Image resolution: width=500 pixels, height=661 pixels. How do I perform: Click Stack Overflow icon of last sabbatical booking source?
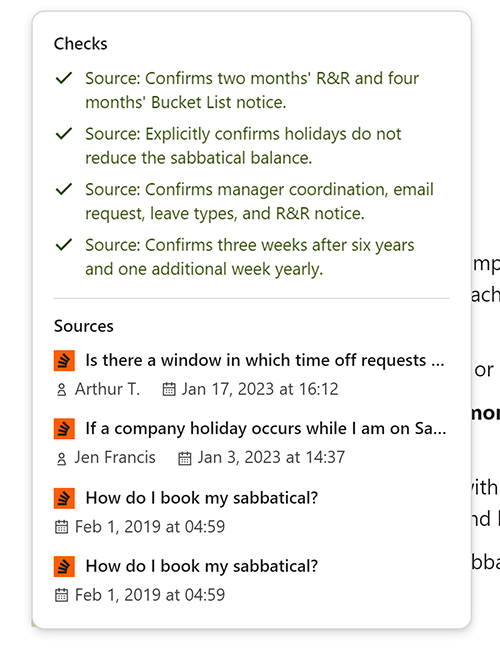coord(64,566)
